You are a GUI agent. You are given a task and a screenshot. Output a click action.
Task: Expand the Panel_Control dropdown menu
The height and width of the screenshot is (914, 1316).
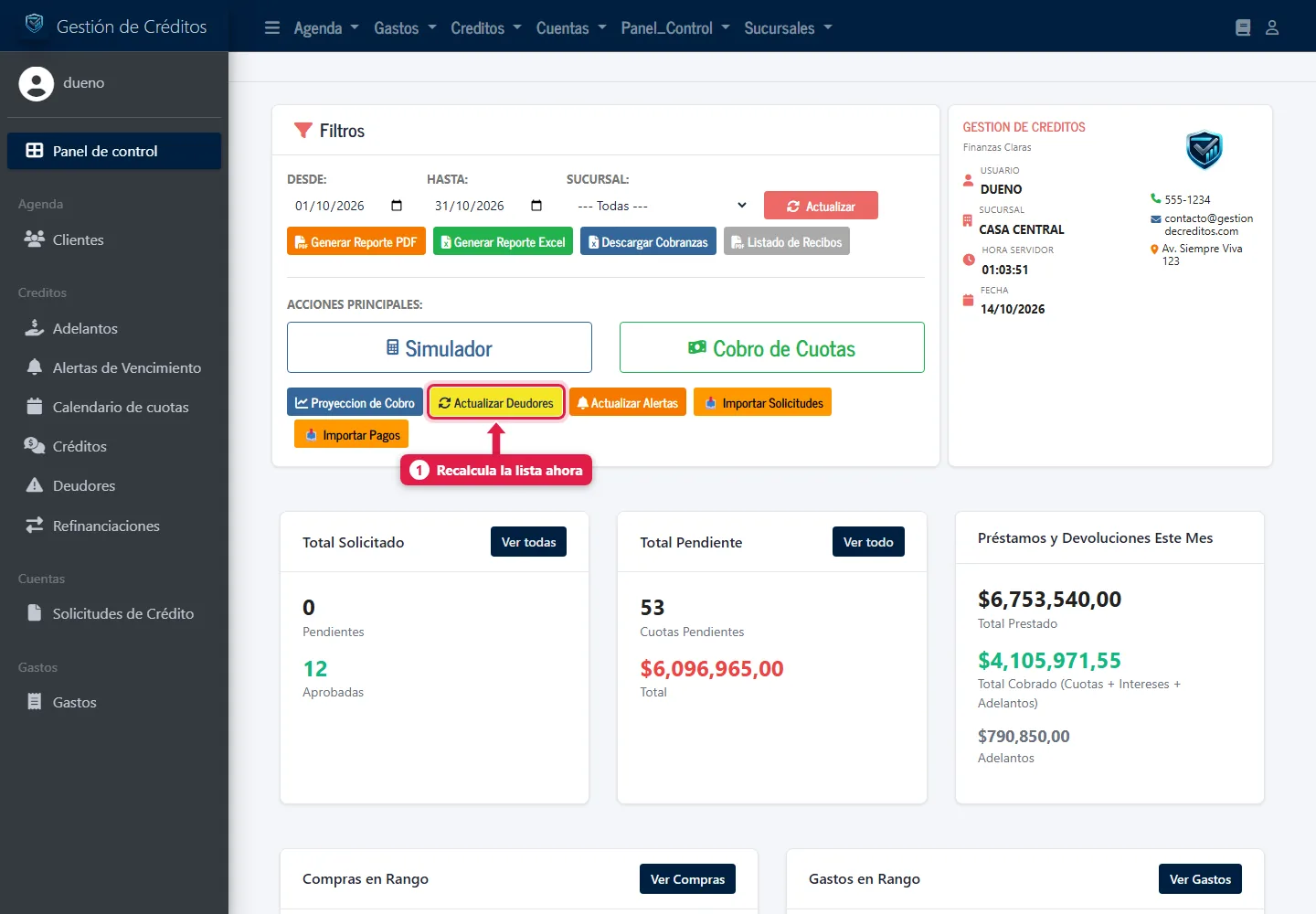[675, 28]
